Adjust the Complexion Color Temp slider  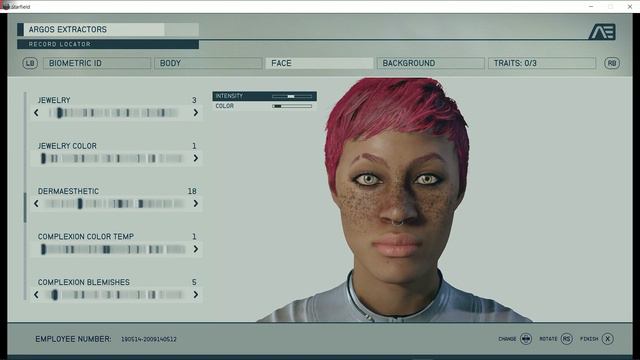pos(113,249)
